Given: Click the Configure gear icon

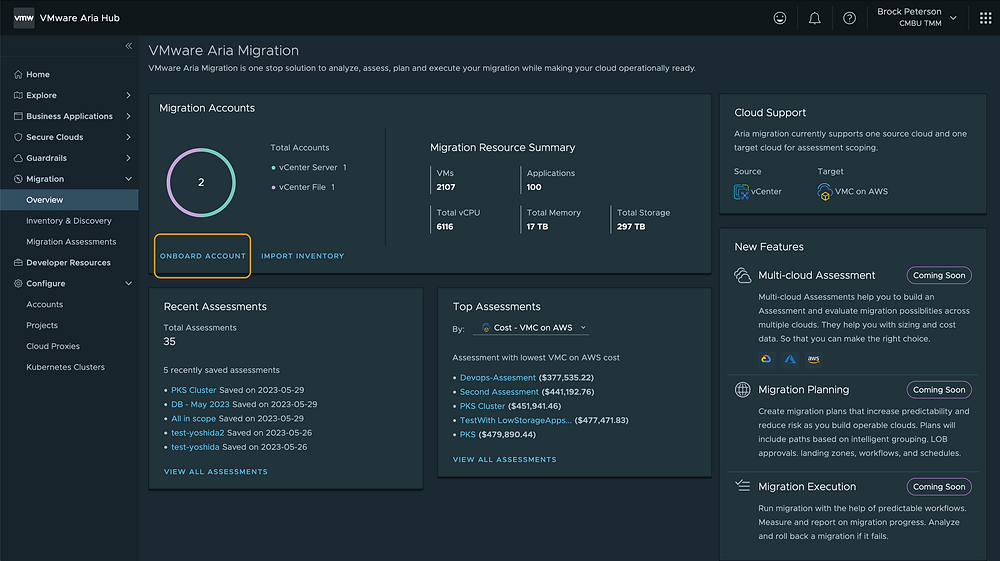Looking at the screenshot, I should (18, 284).
